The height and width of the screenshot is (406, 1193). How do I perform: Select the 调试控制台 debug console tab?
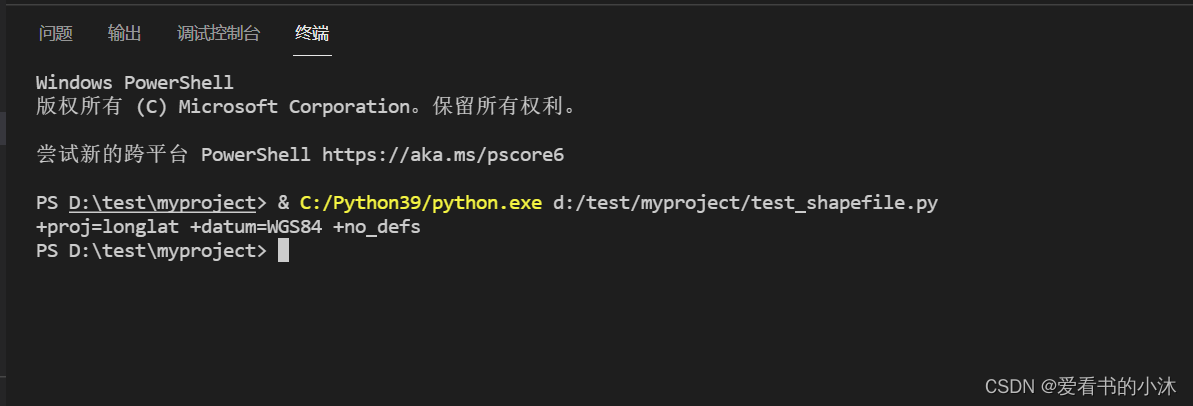(x=218, y=34)
